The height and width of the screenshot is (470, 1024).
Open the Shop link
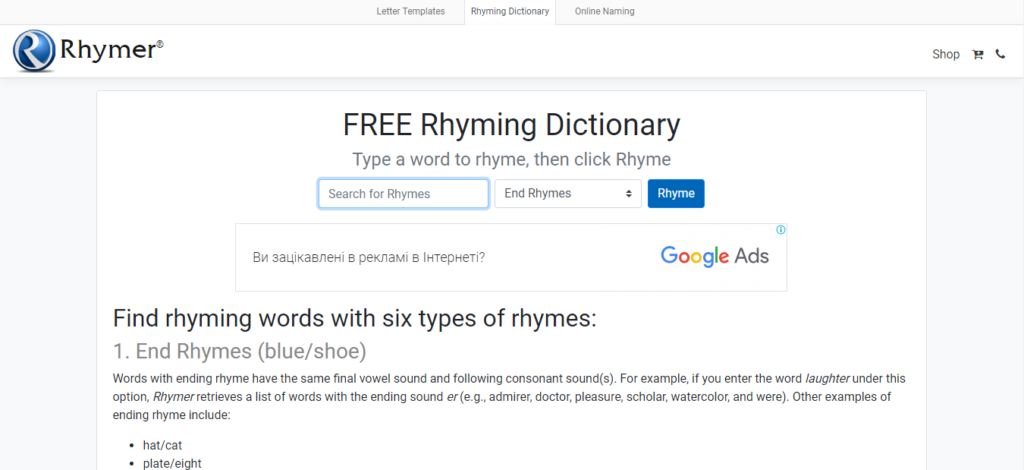point(945,55)
